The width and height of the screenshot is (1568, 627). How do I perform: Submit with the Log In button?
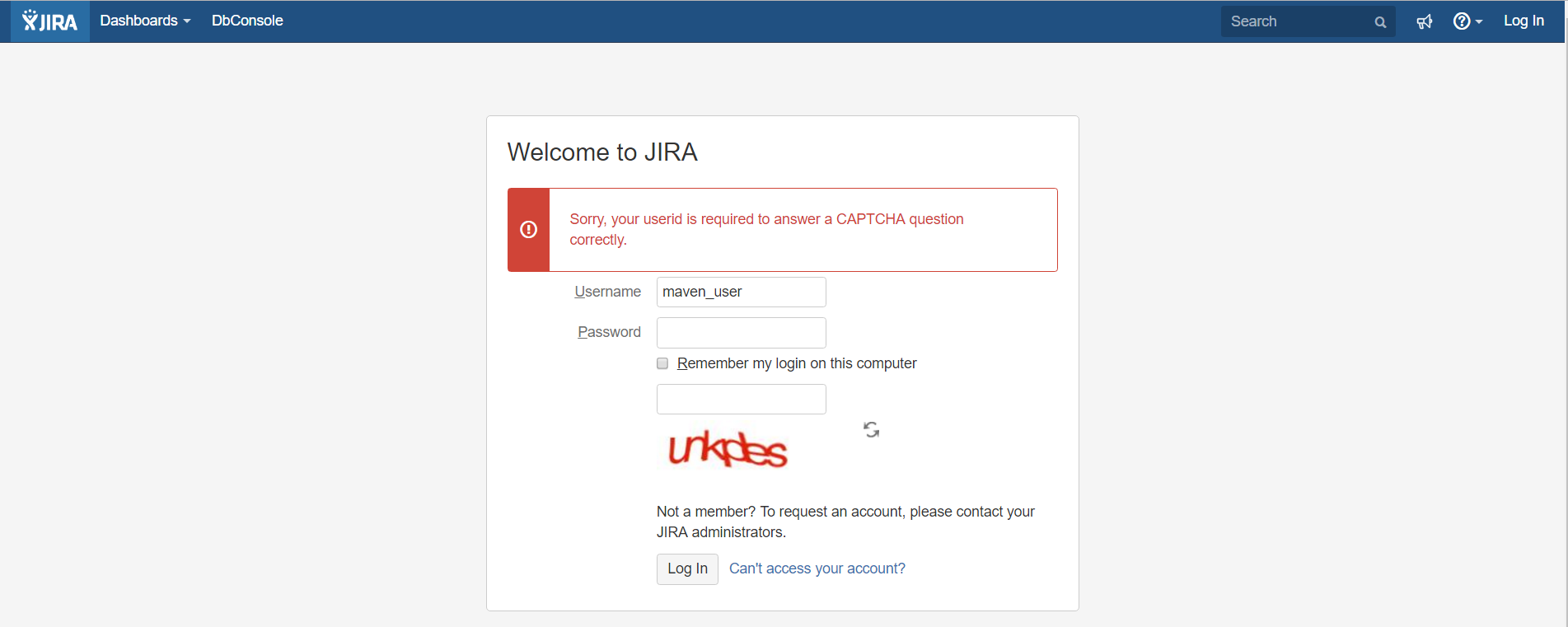click(x=687, y=569)
